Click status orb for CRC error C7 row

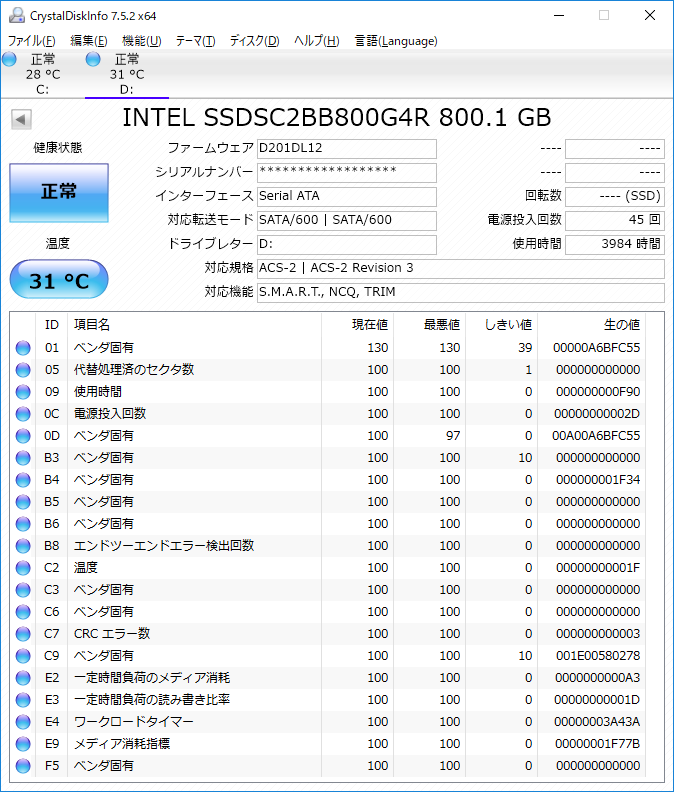pos(23,634)
